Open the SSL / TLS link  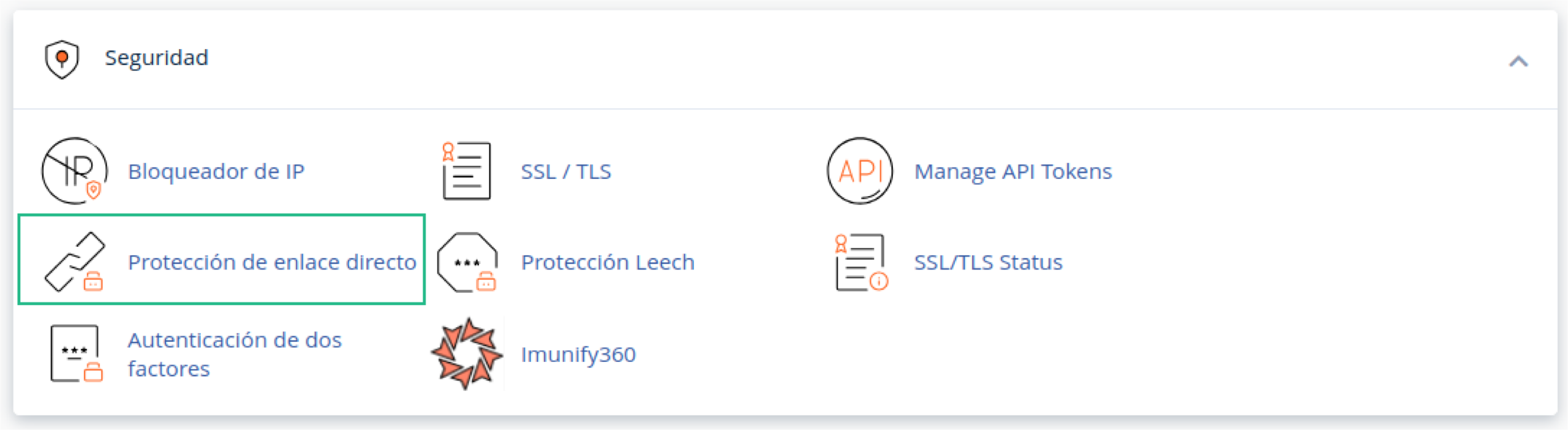(x=565, y=172)
